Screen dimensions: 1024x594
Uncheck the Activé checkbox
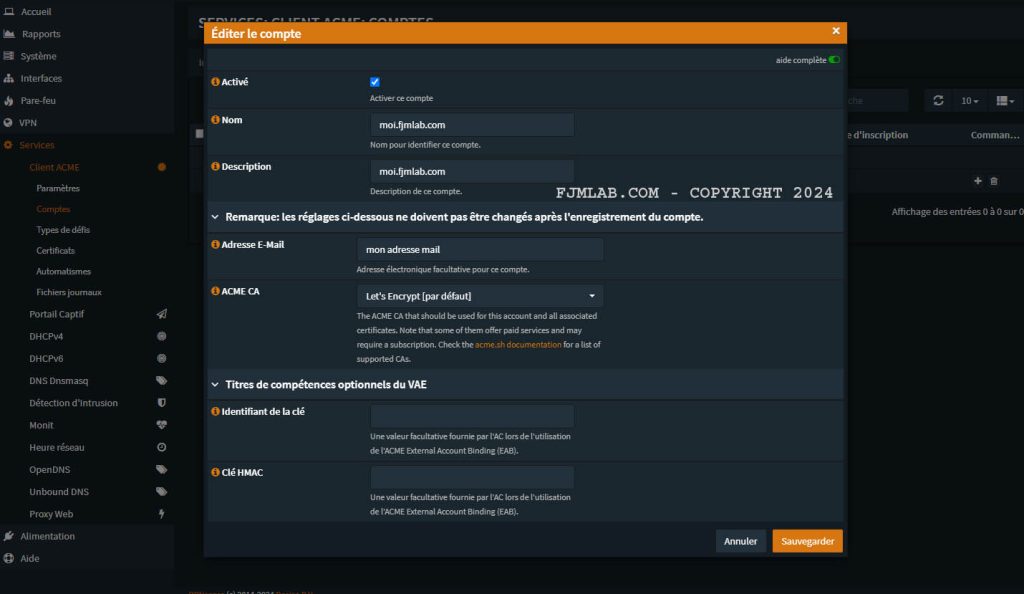[375, 82]
